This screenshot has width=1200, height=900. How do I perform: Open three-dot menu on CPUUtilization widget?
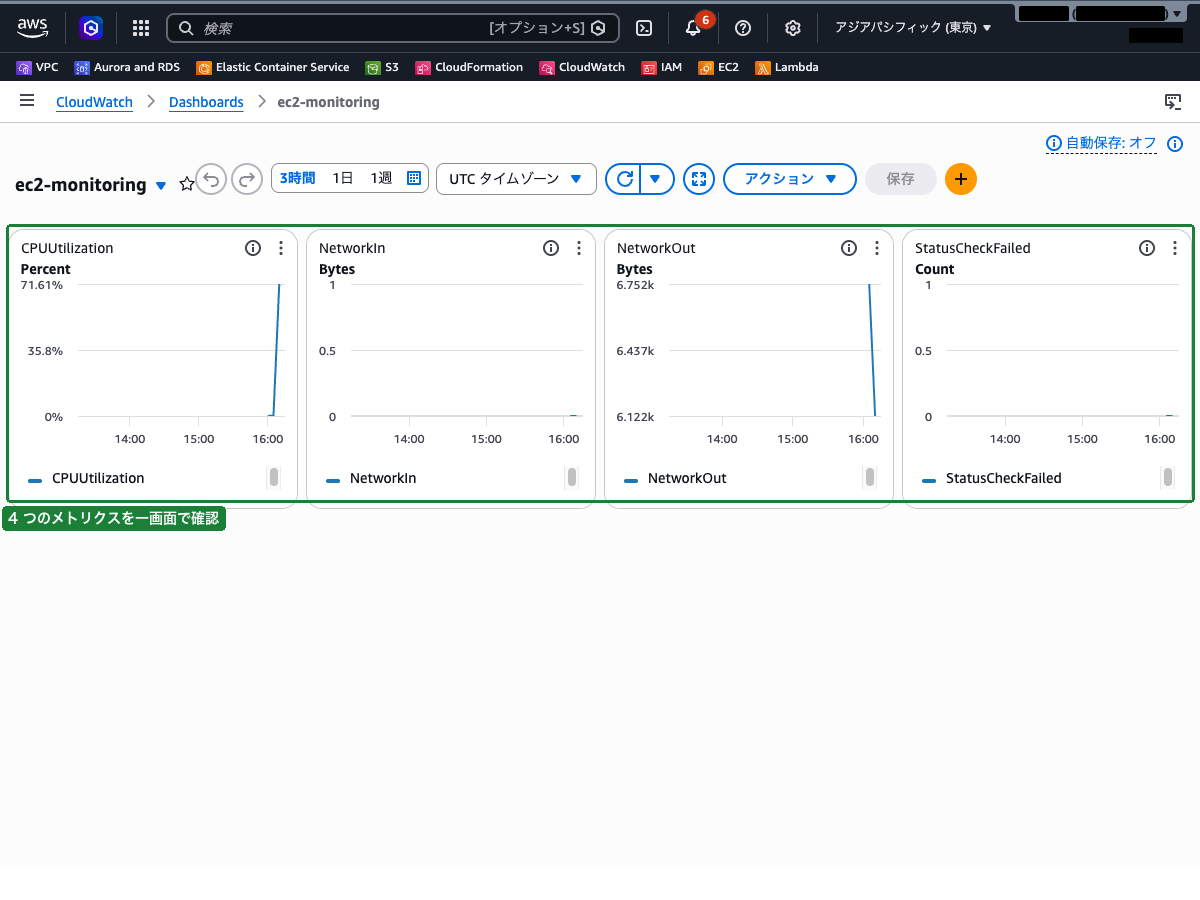pos(281,248)
